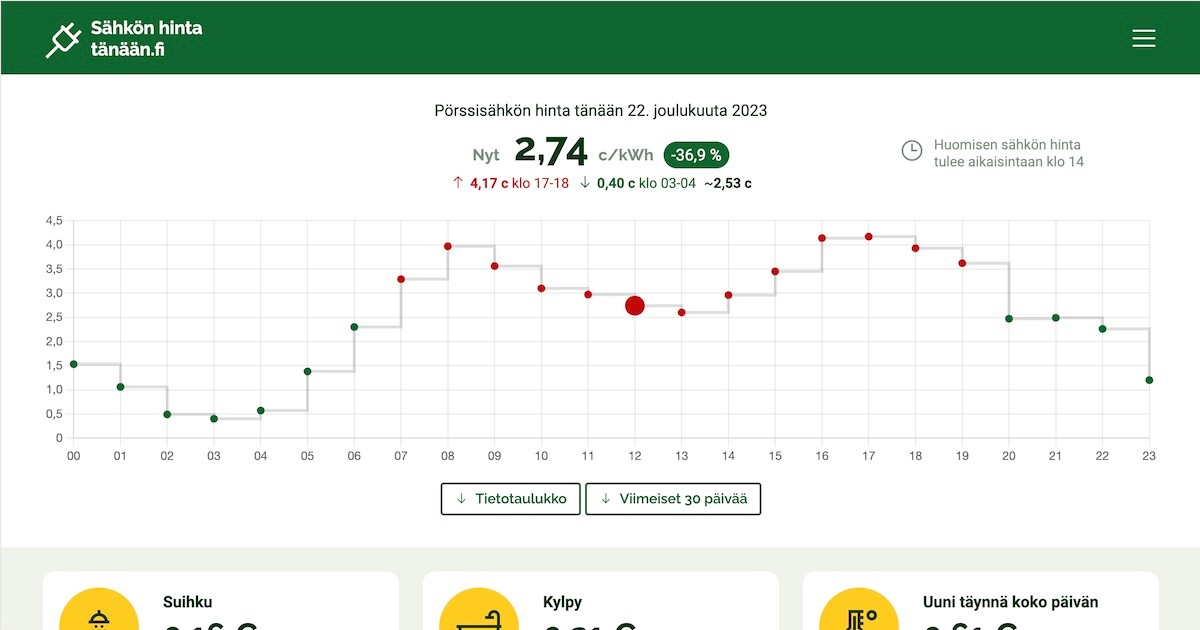Click the Suihku shower icon
Viewport: 1200px width, 630px height.
tap(98, 615)
